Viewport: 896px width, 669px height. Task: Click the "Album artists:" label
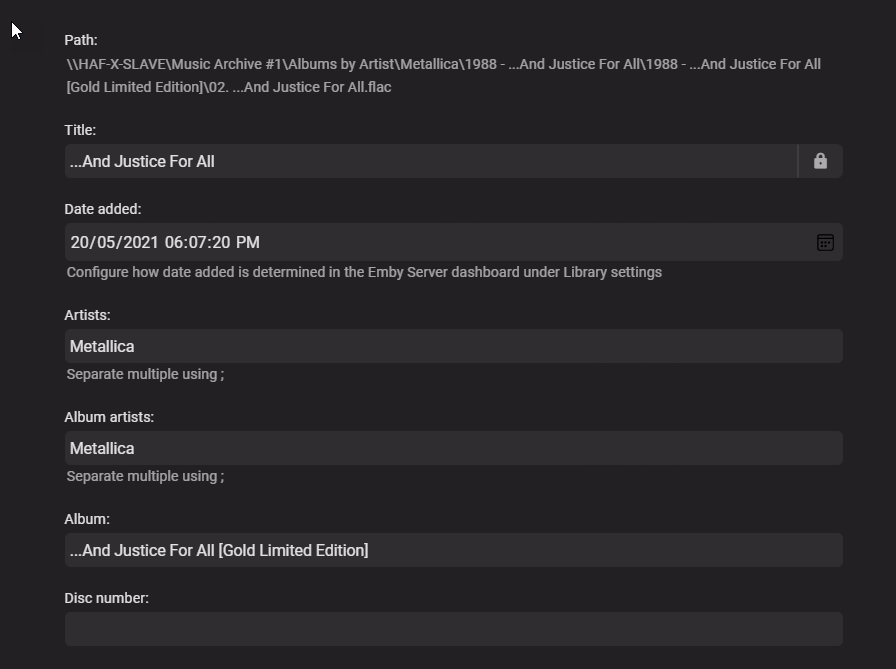pos(109,417)
